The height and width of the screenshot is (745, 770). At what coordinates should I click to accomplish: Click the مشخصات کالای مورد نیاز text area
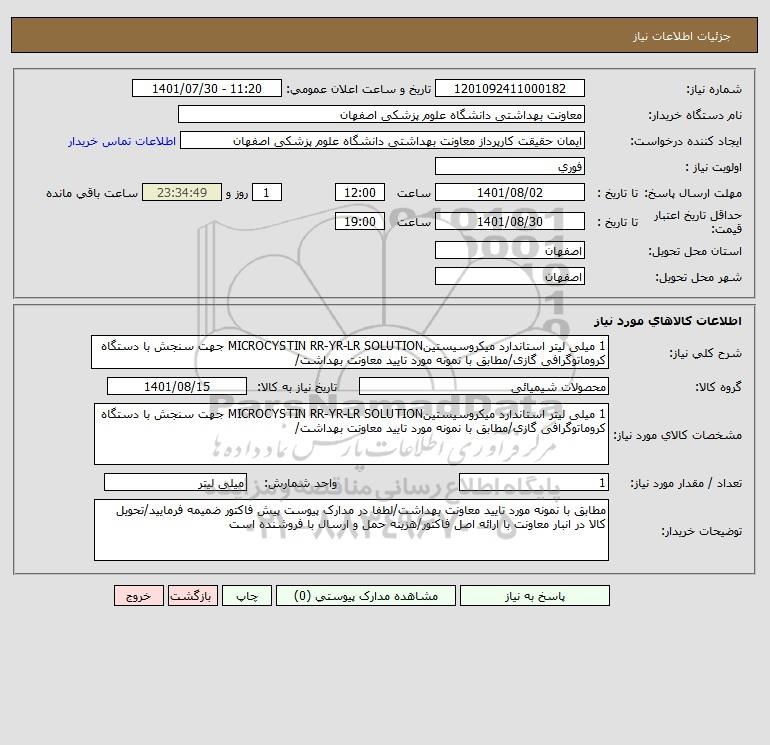(x=351, y=434)
